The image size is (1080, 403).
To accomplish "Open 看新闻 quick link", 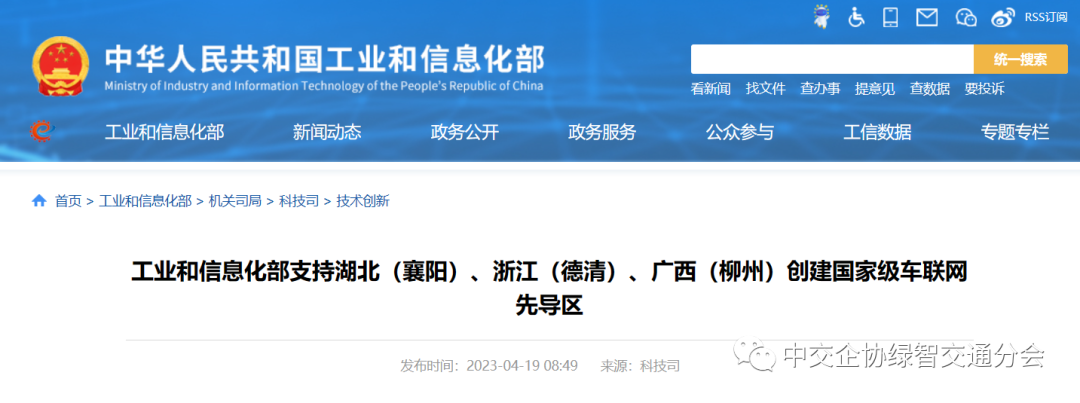I will [x=711, y=88].
